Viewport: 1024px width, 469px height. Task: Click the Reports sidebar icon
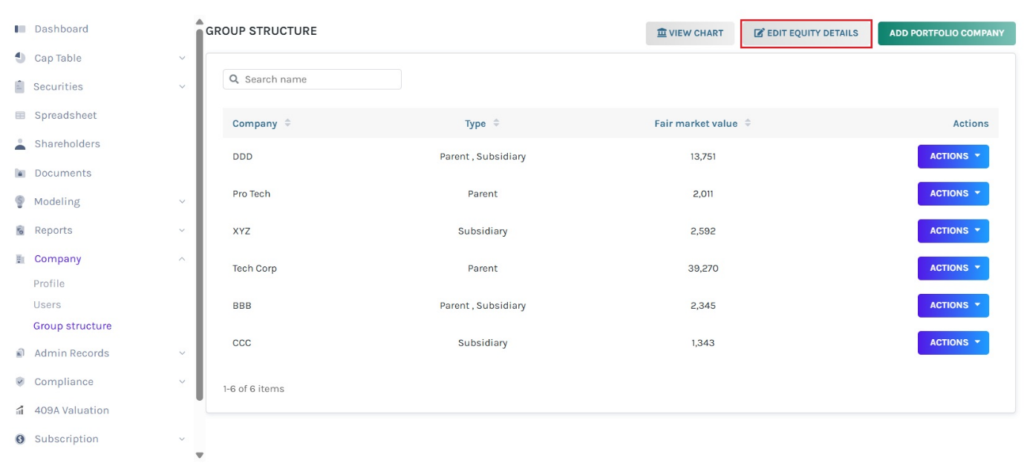(20, 231)
